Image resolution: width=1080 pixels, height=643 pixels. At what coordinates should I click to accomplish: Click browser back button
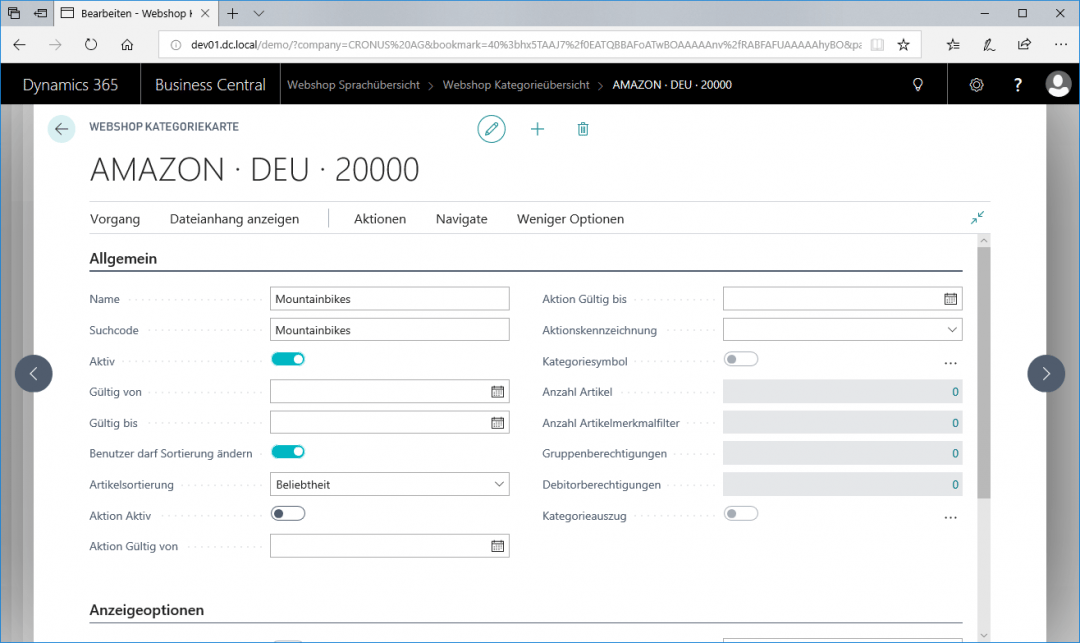pyautogui.click(x=19, y=45)
